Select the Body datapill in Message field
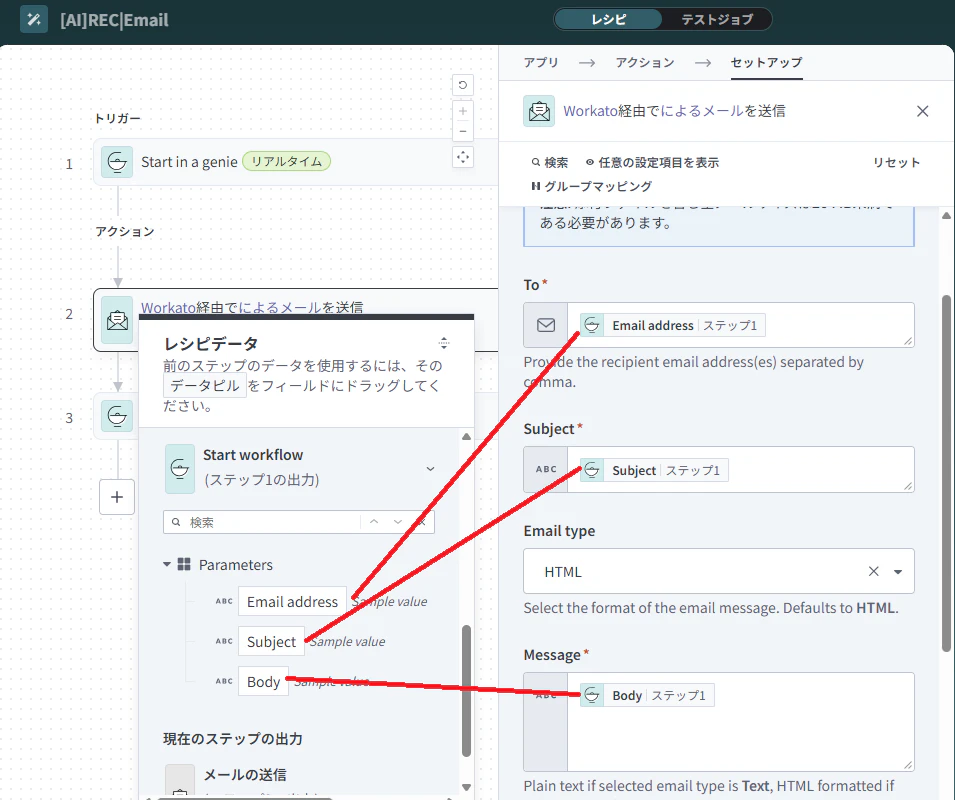 647,695
